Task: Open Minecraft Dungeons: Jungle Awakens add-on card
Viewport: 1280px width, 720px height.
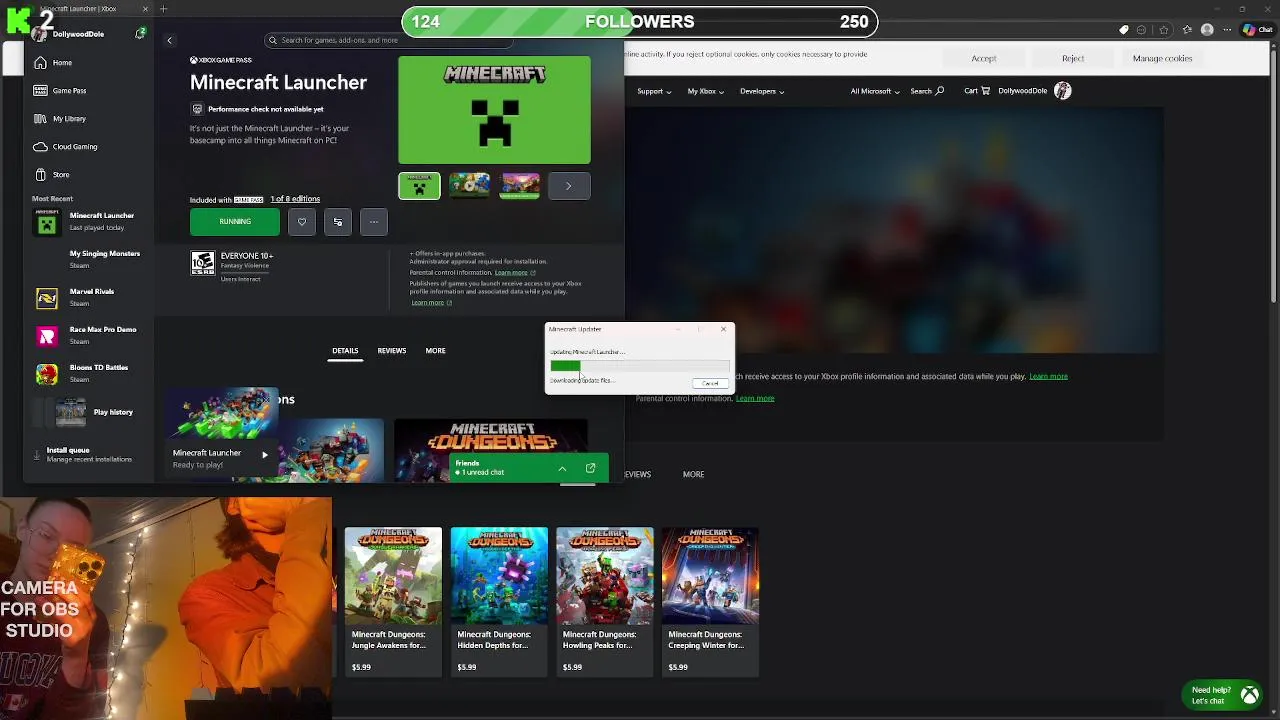Action: click(x=393, y=602)
